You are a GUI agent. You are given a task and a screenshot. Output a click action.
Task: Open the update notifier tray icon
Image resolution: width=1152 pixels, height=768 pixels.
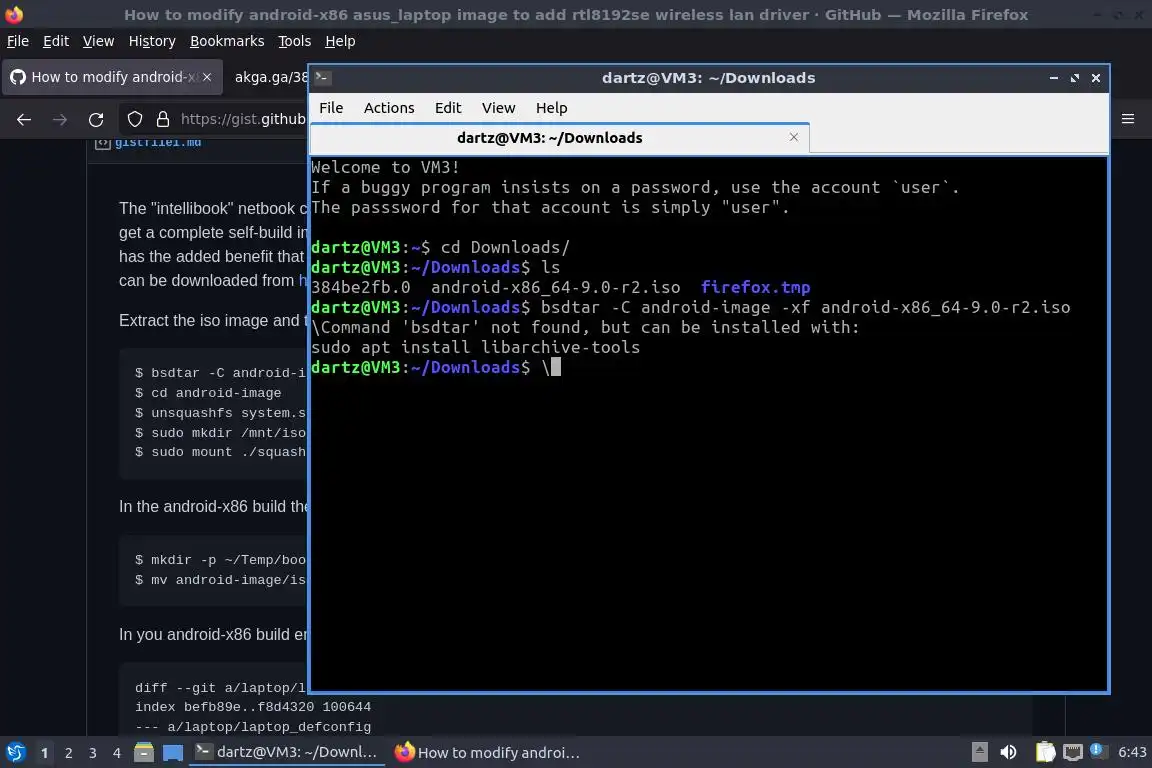pyautogui.click(x=1098, y=750)
